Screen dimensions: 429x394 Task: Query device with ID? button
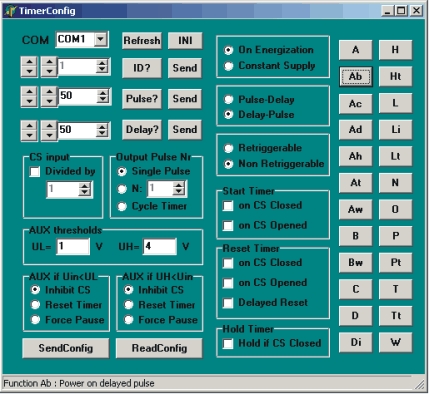142,68
